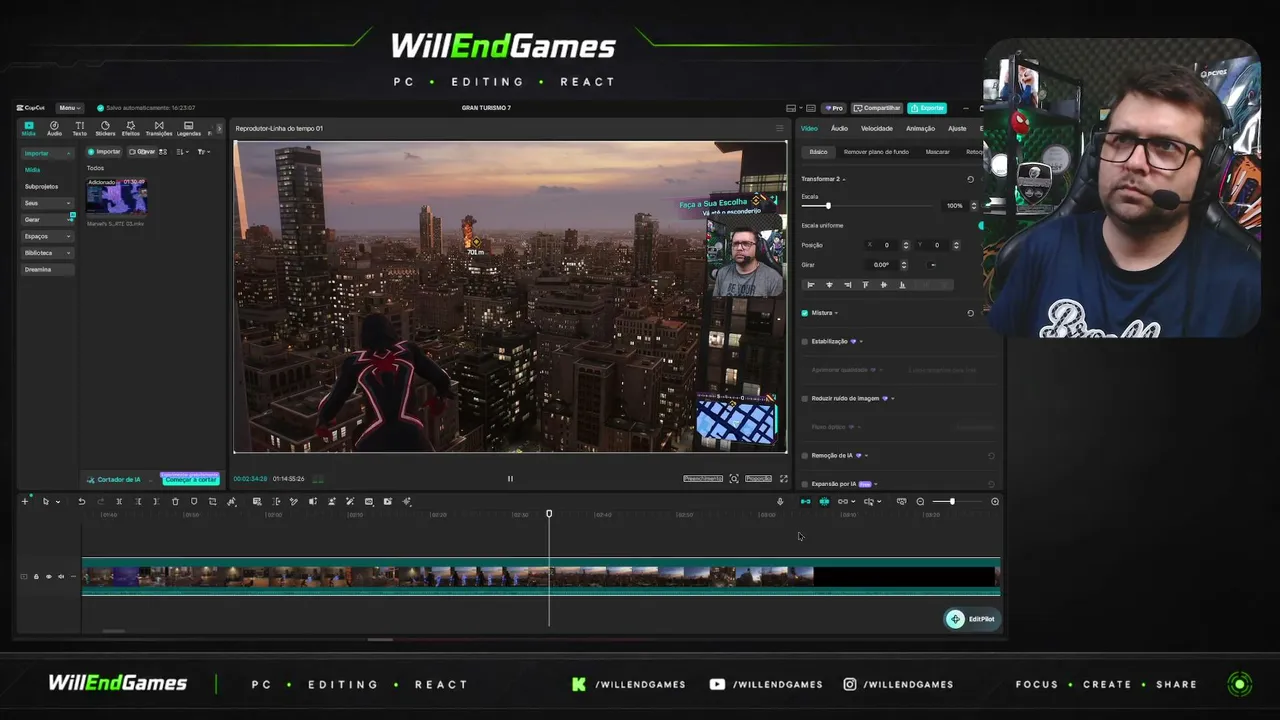Click the align horizontal center icon

pyautogui.click(x=829, y=285)
